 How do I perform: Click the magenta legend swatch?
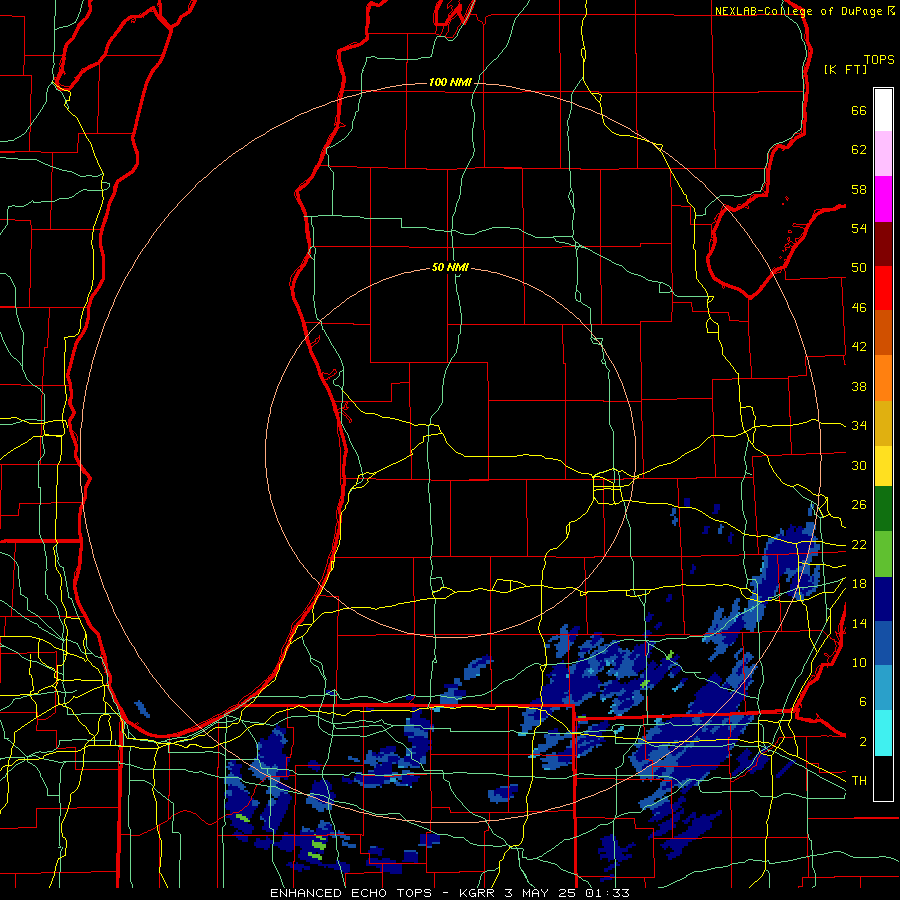pos(883,199)
